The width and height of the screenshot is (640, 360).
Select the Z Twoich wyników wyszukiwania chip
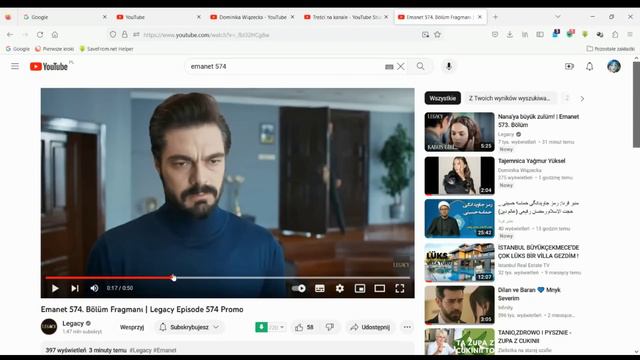[x=509, y=98]
